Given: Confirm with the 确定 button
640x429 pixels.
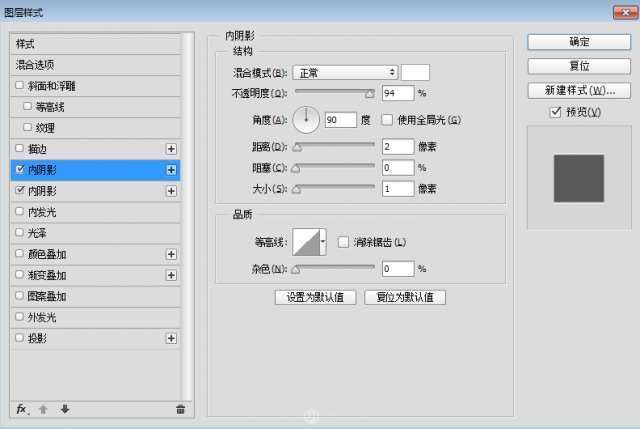Looking at the screenshot, I should [x=579, y=42].
